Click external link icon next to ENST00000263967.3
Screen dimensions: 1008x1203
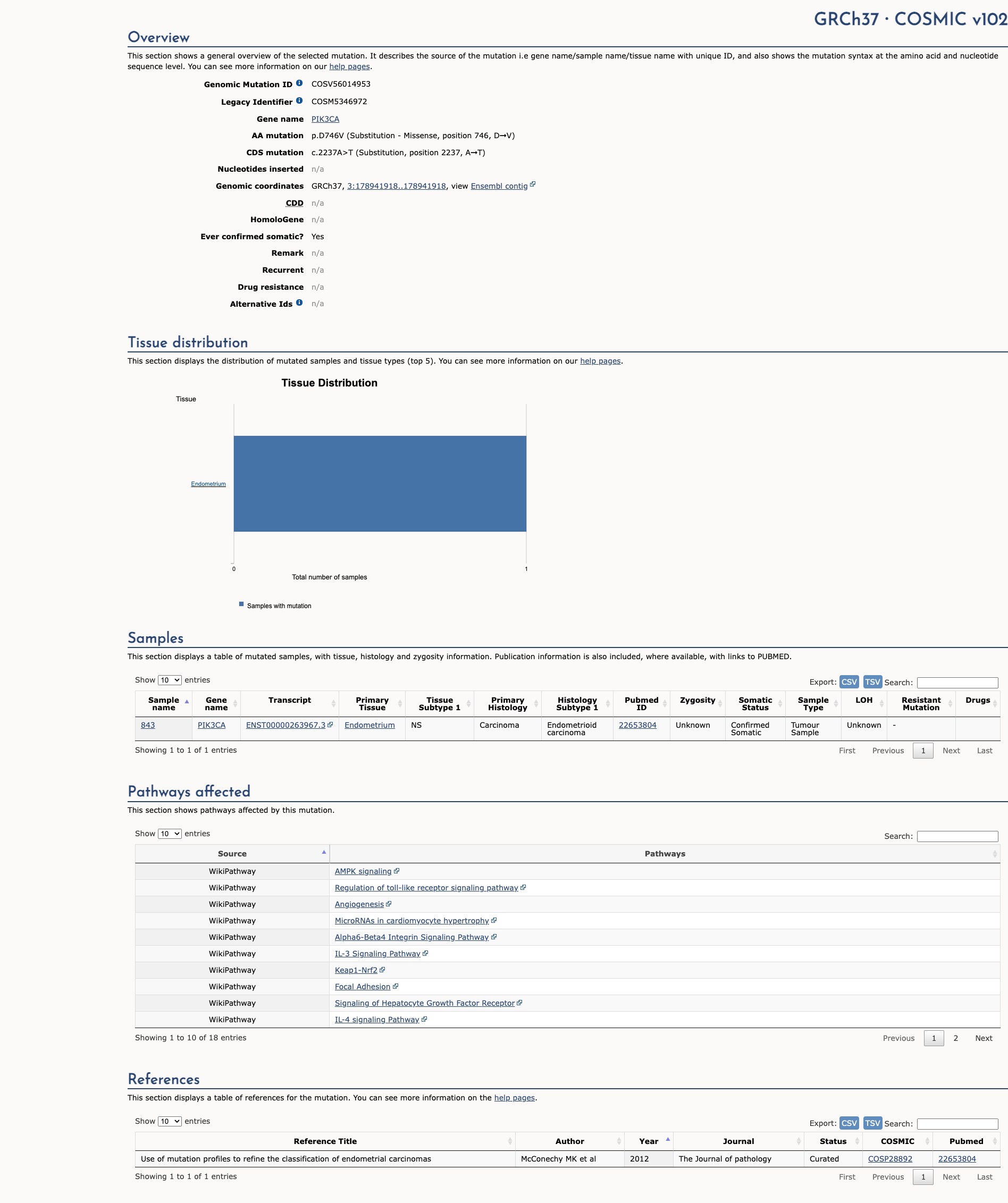point(330,725)
